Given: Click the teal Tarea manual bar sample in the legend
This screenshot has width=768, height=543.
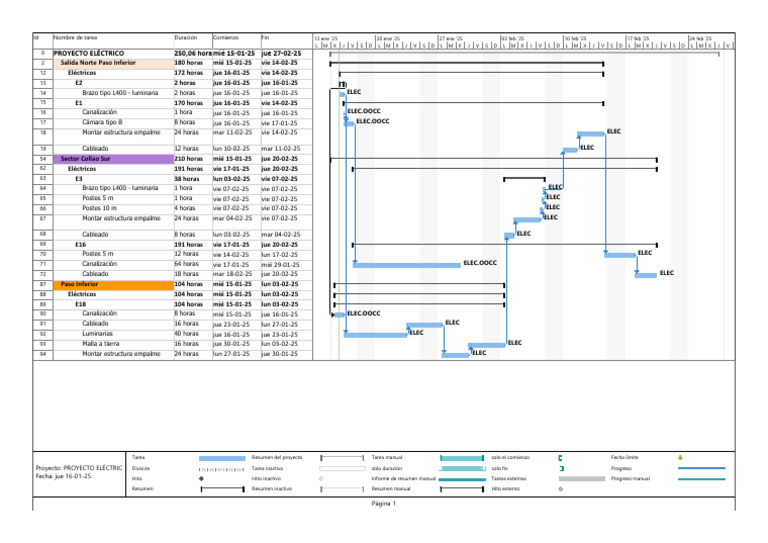Looking at the screenshot, I should click(462, 458).
